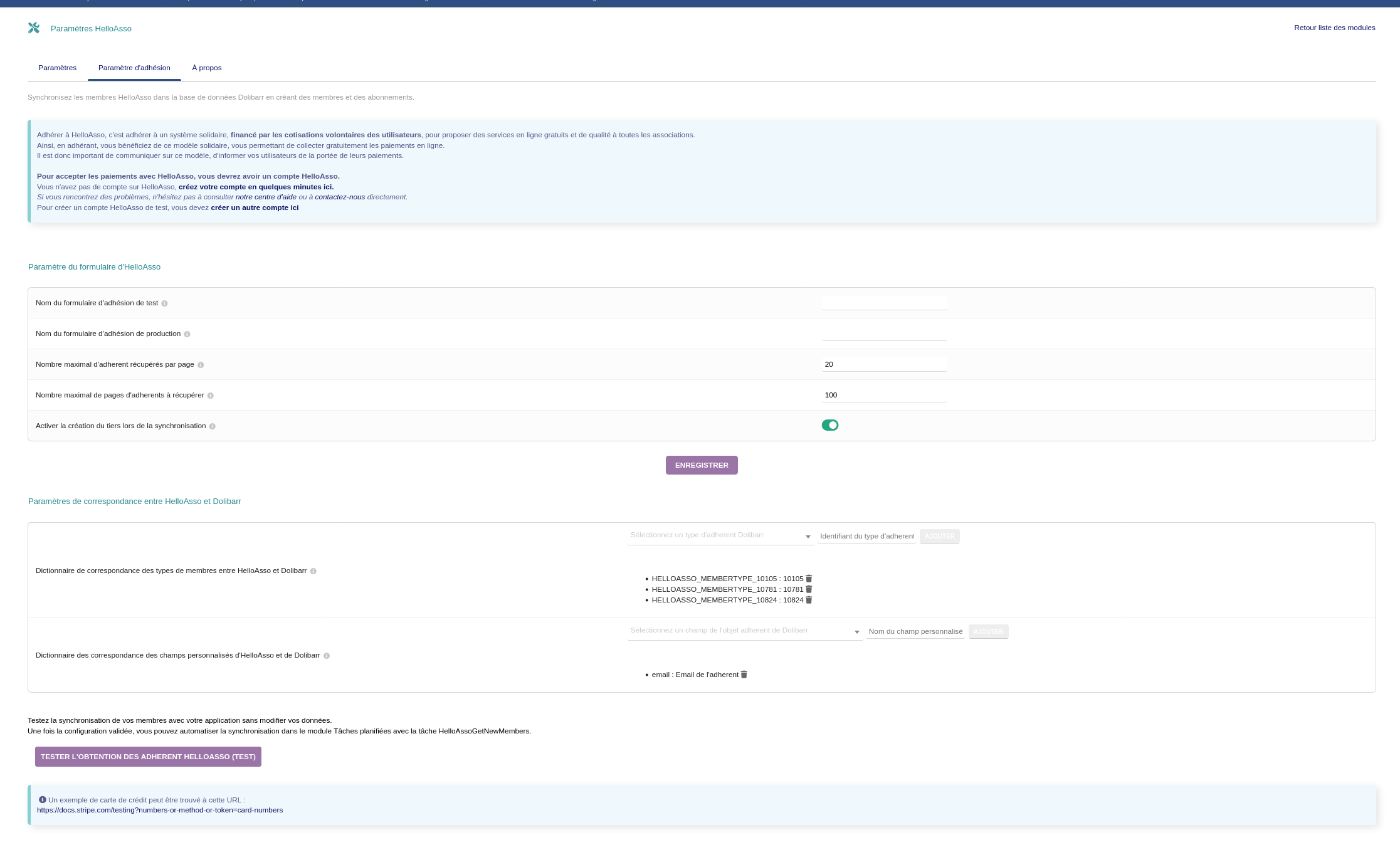Switch to the Paramètres tab
The height and width of the screenshot is (867, 1400).
(57, 68)
